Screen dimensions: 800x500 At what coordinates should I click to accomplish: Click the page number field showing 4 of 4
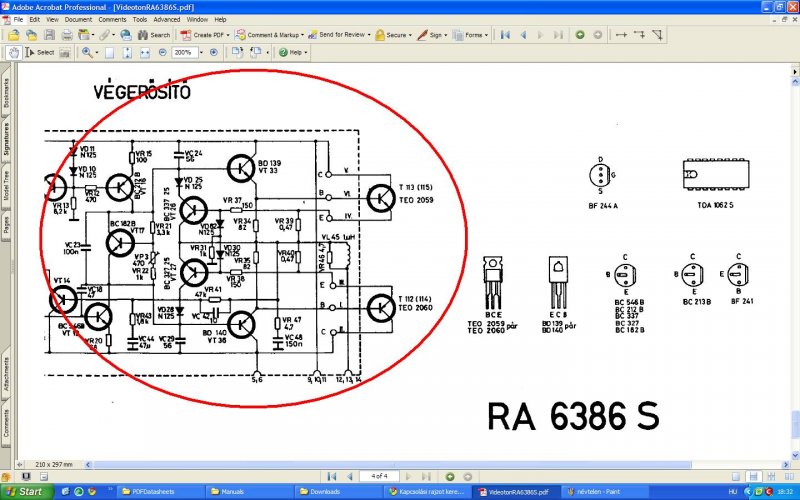pyautogui.click(x=379, y=476)
